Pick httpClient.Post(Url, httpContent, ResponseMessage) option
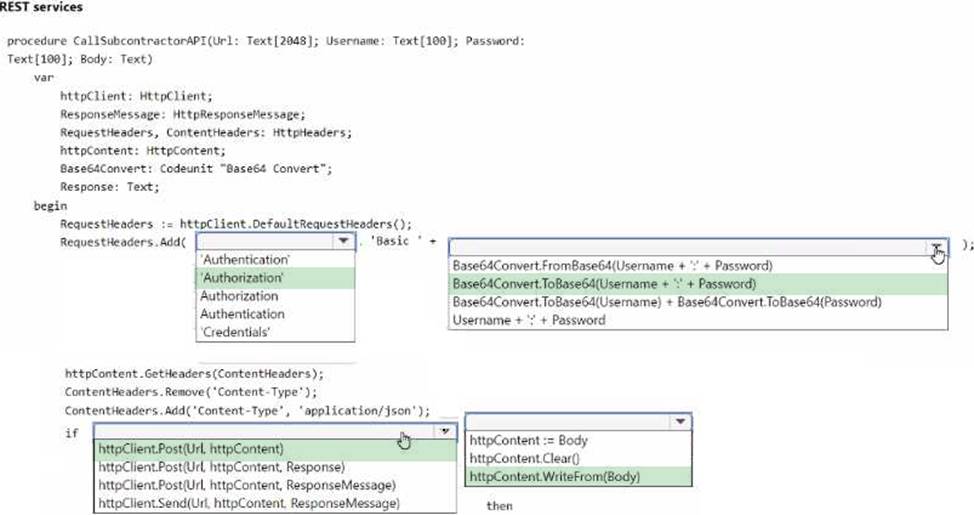 pos(247,485)
